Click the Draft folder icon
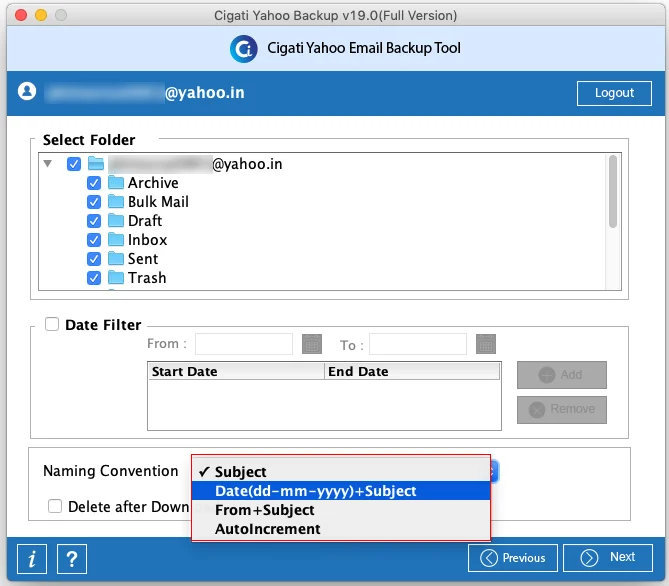The height and width of the screenshot is (586, 669). [x=116, y=221]
